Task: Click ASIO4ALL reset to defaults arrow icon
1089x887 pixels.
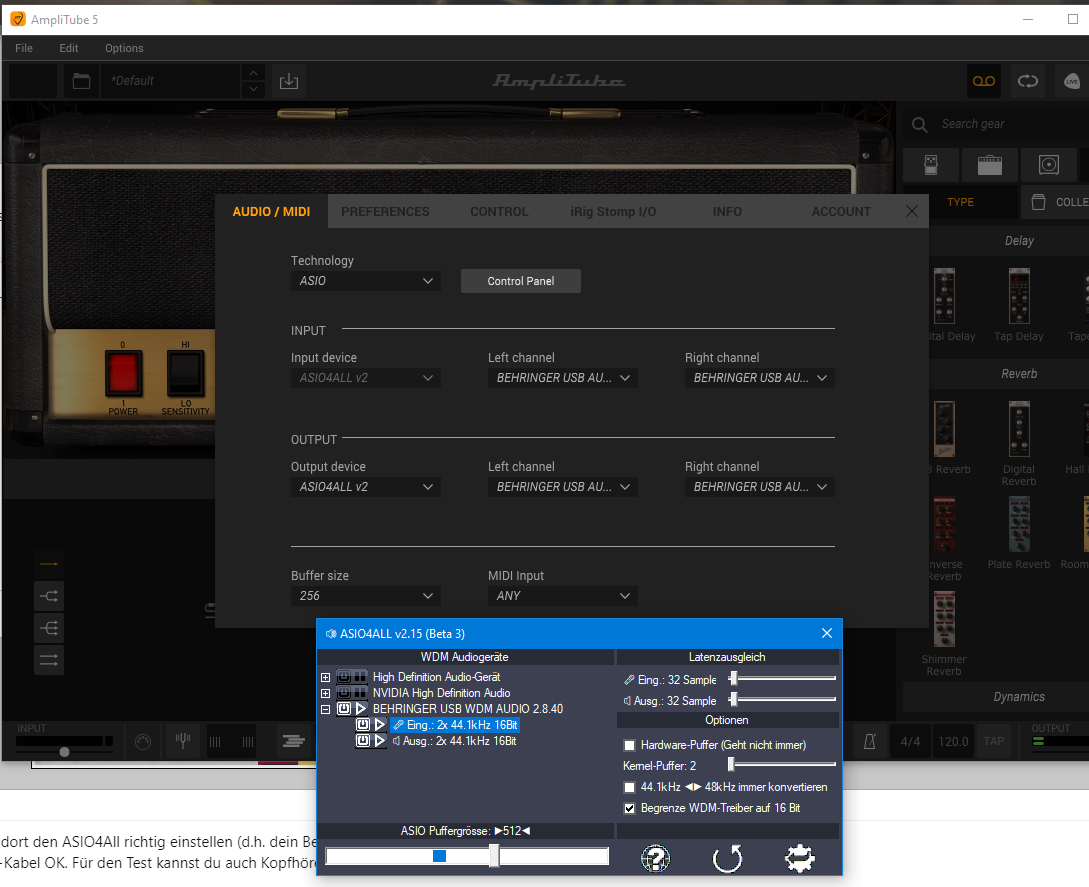Action: [727, 859]
